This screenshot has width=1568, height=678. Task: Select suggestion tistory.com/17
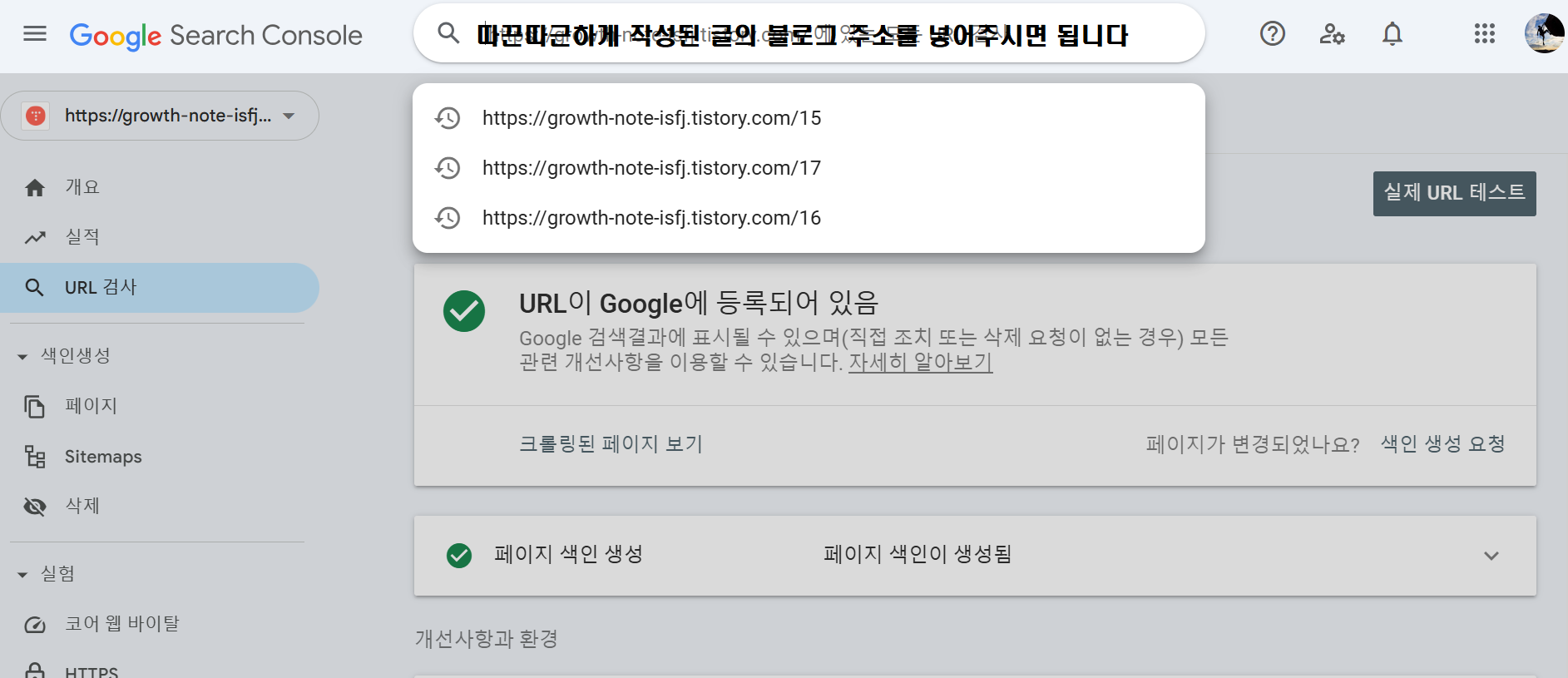[x=809, y=168]
